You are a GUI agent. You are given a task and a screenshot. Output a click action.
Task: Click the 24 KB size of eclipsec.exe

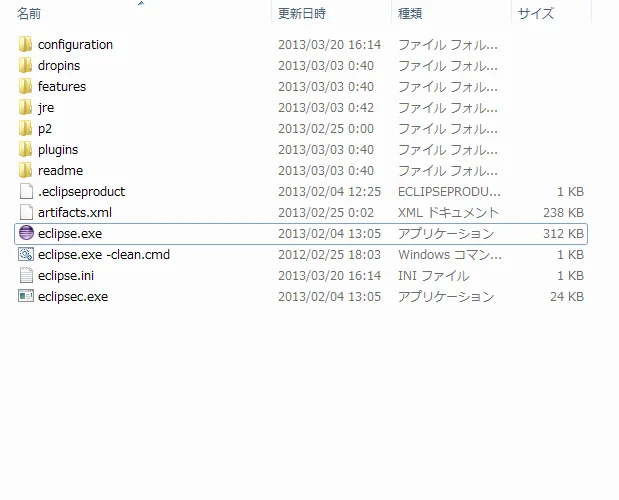tap(567, 296)
